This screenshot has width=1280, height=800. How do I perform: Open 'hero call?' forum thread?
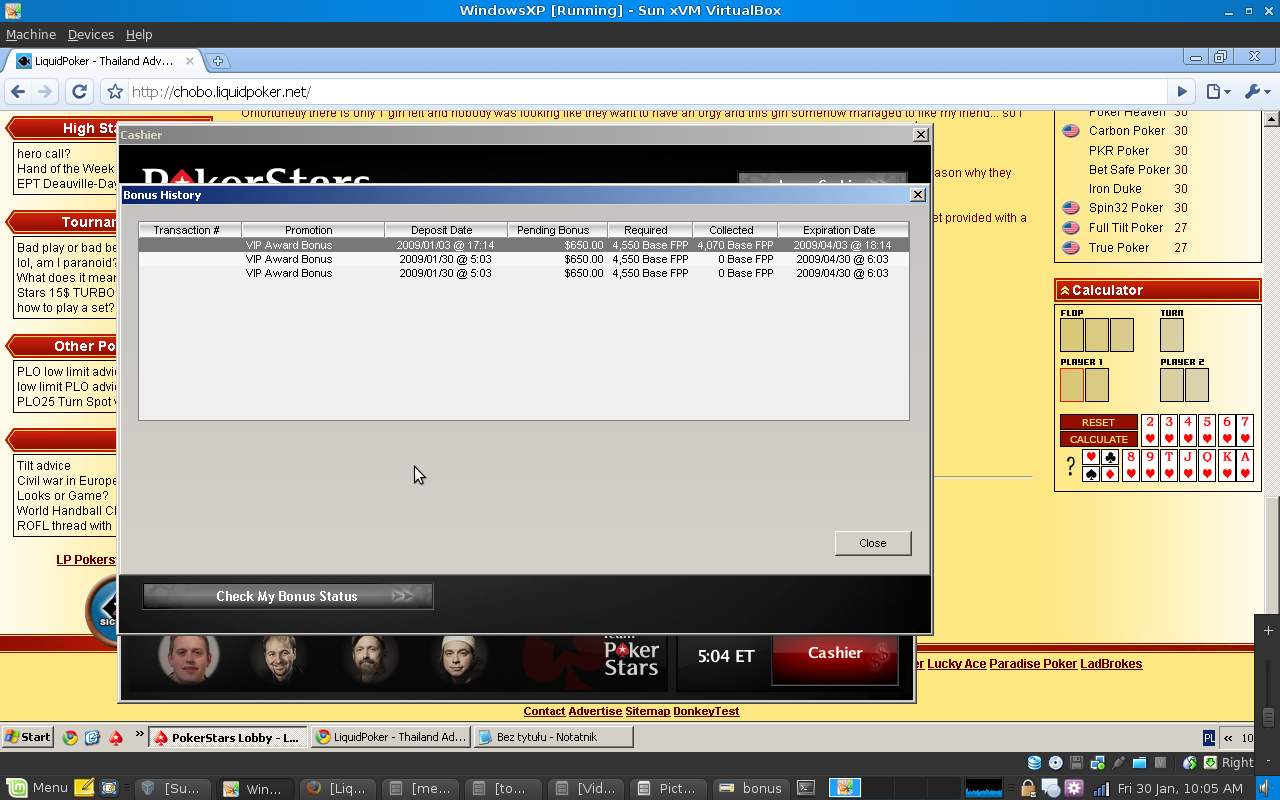click(44, 154)
